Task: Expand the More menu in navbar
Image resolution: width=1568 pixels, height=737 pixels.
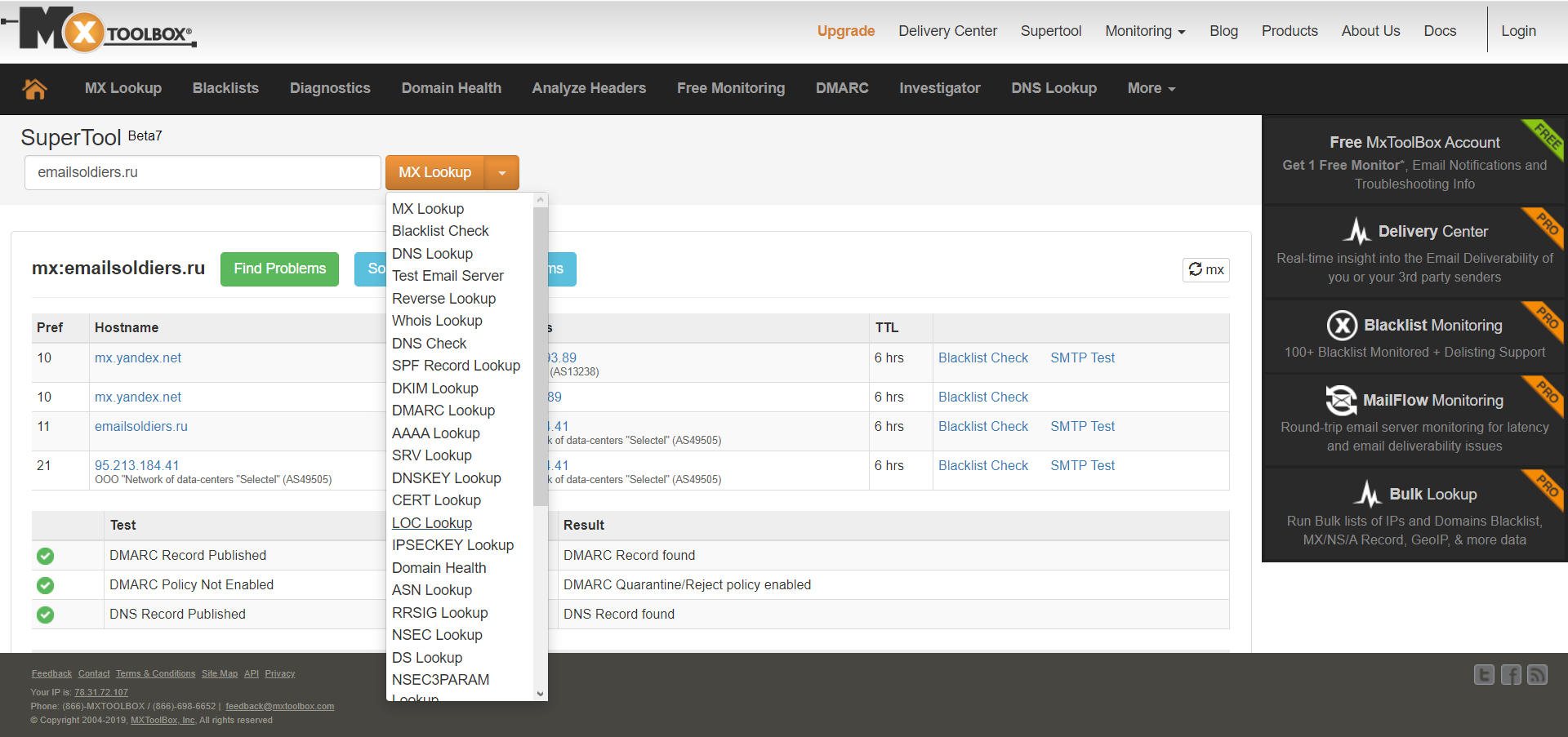Action: click(1151, 88)
